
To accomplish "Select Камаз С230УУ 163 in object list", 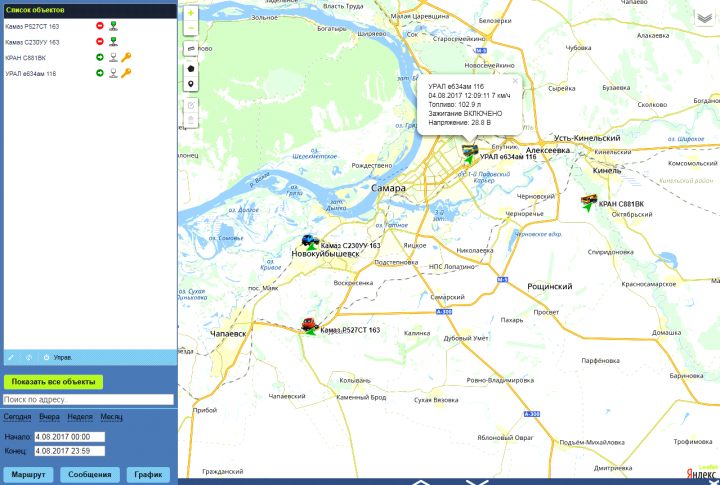I will 32,42.
